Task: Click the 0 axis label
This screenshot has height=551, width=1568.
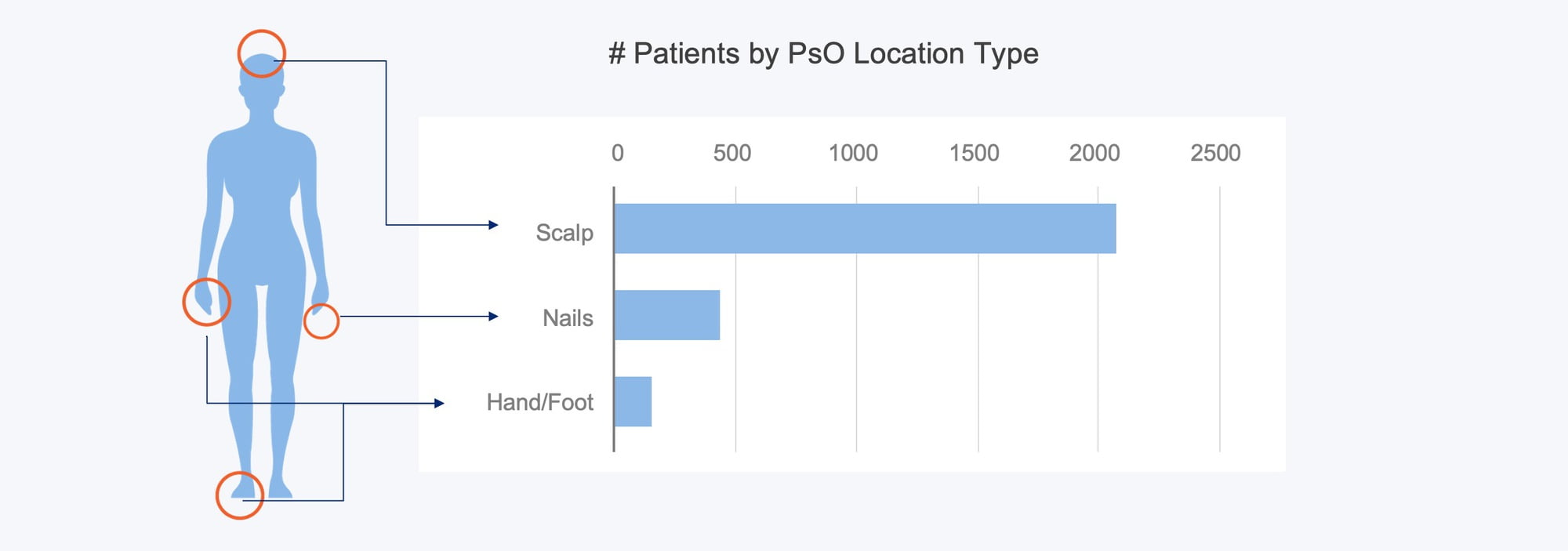Action: (x=618, y=153)
